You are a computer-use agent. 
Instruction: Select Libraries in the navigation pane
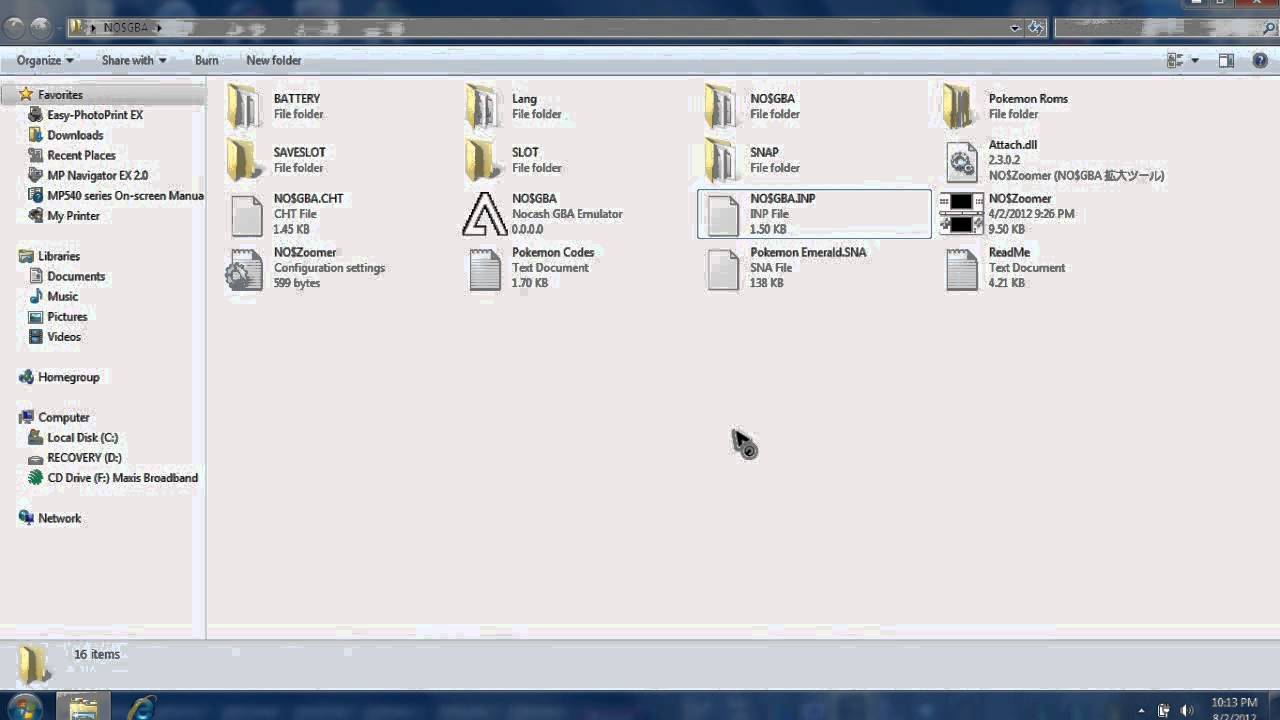click(58, 256)
